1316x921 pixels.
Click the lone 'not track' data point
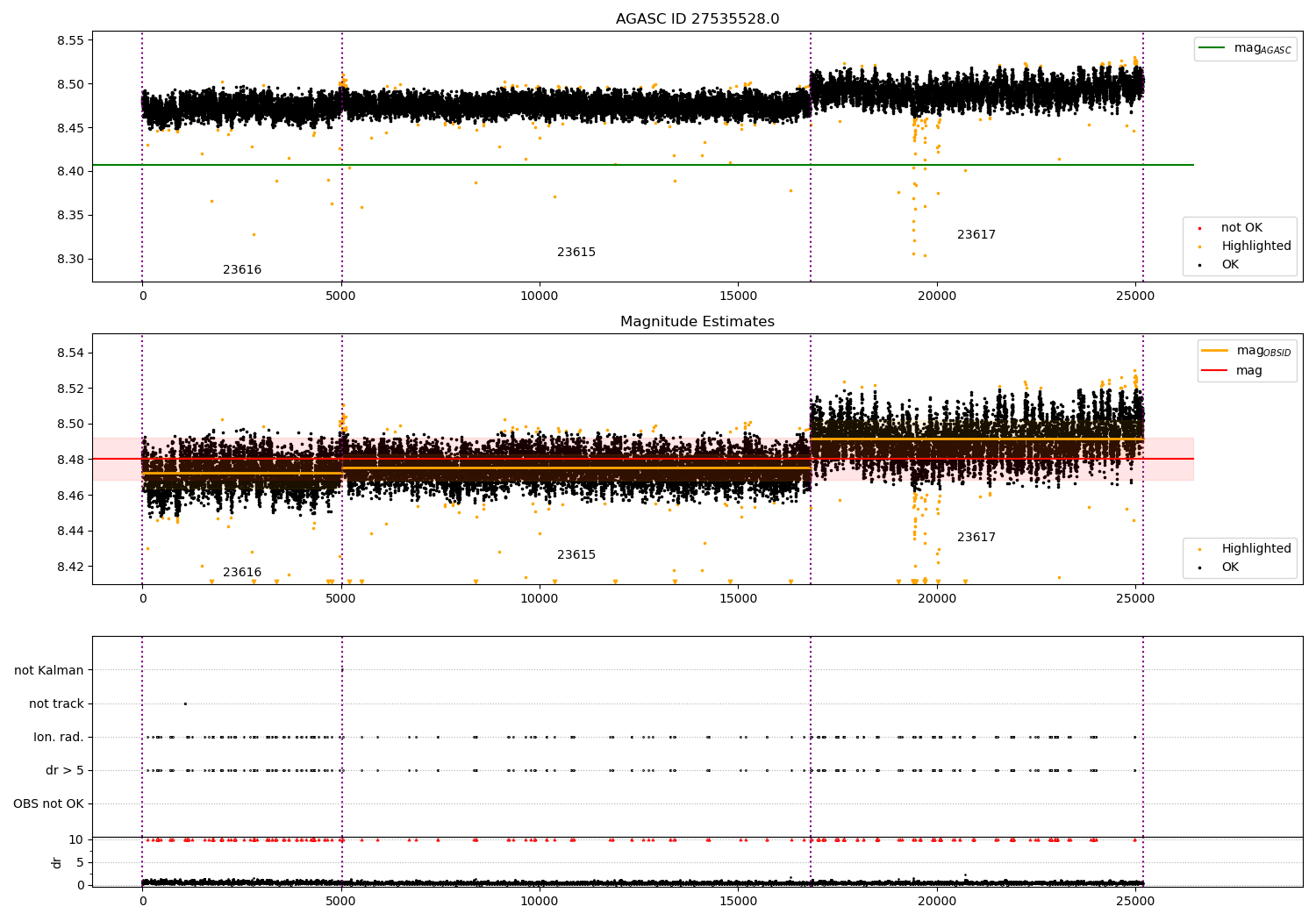[x=185, y=703]
